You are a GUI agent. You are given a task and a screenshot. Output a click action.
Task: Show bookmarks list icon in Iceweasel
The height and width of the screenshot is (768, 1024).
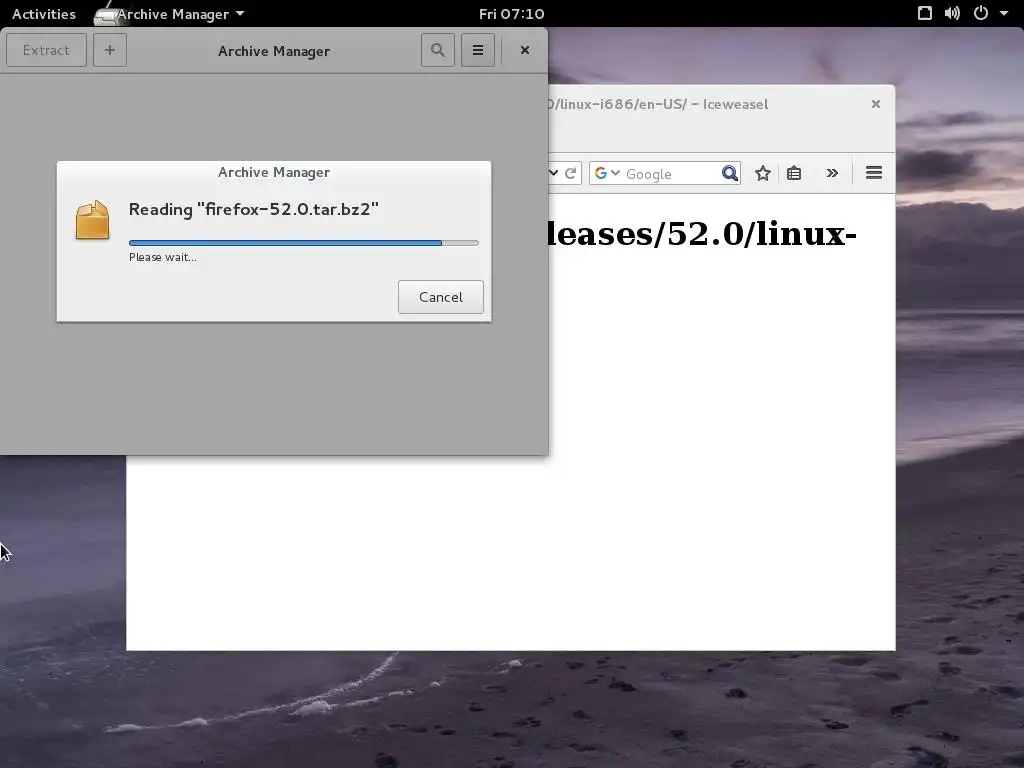(794, 173)
